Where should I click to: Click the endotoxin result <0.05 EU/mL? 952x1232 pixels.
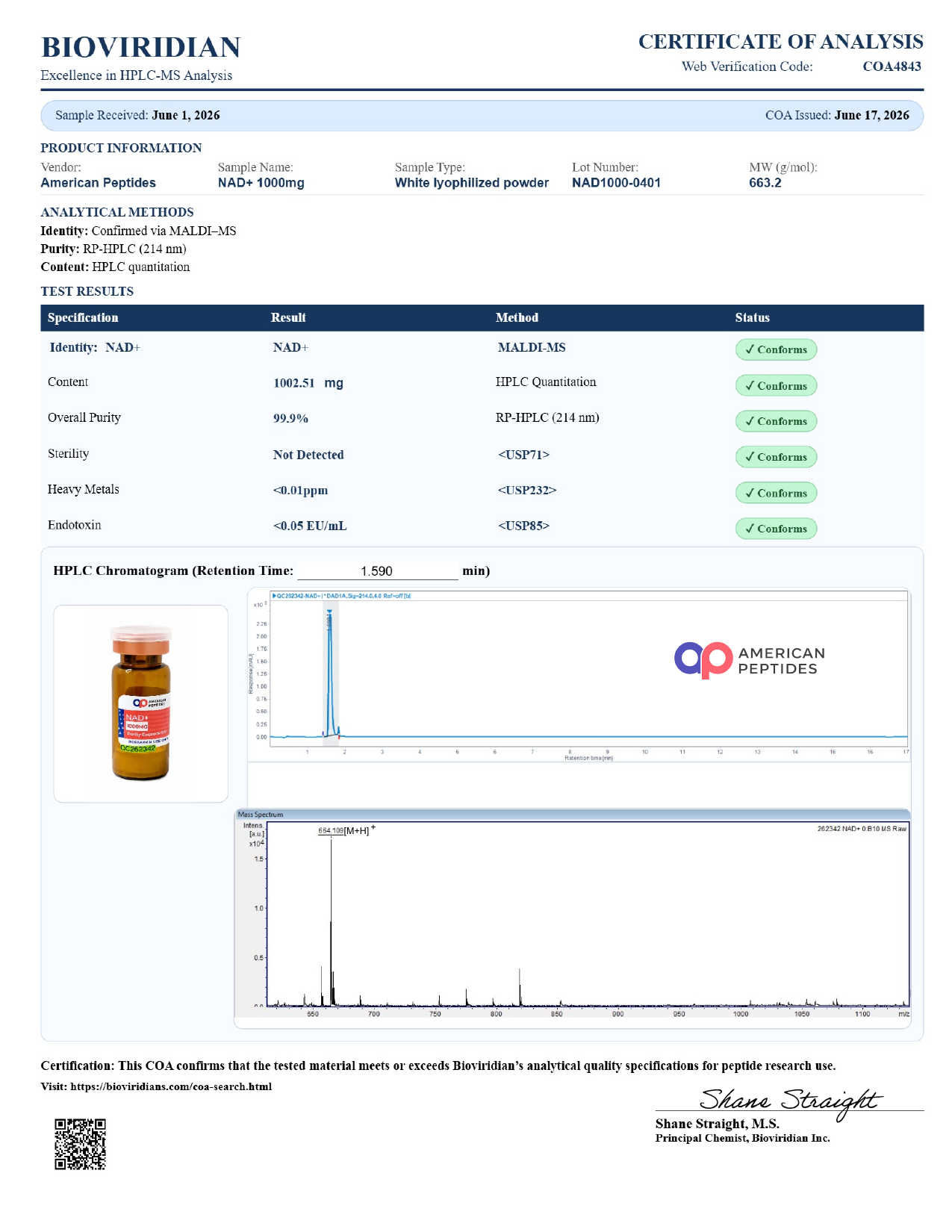click(310, 526)
